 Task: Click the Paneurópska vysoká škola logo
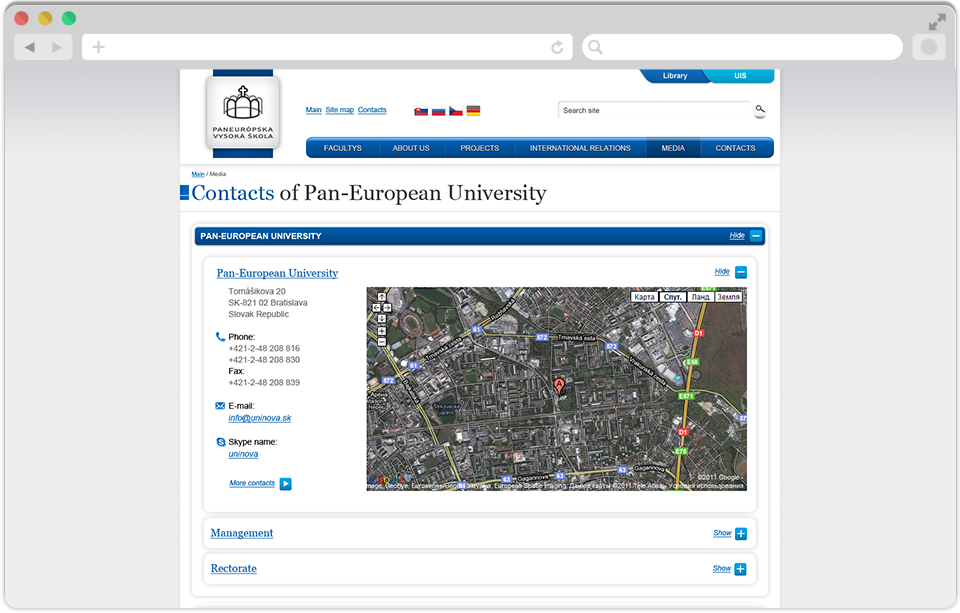click(x=243, y=111)
